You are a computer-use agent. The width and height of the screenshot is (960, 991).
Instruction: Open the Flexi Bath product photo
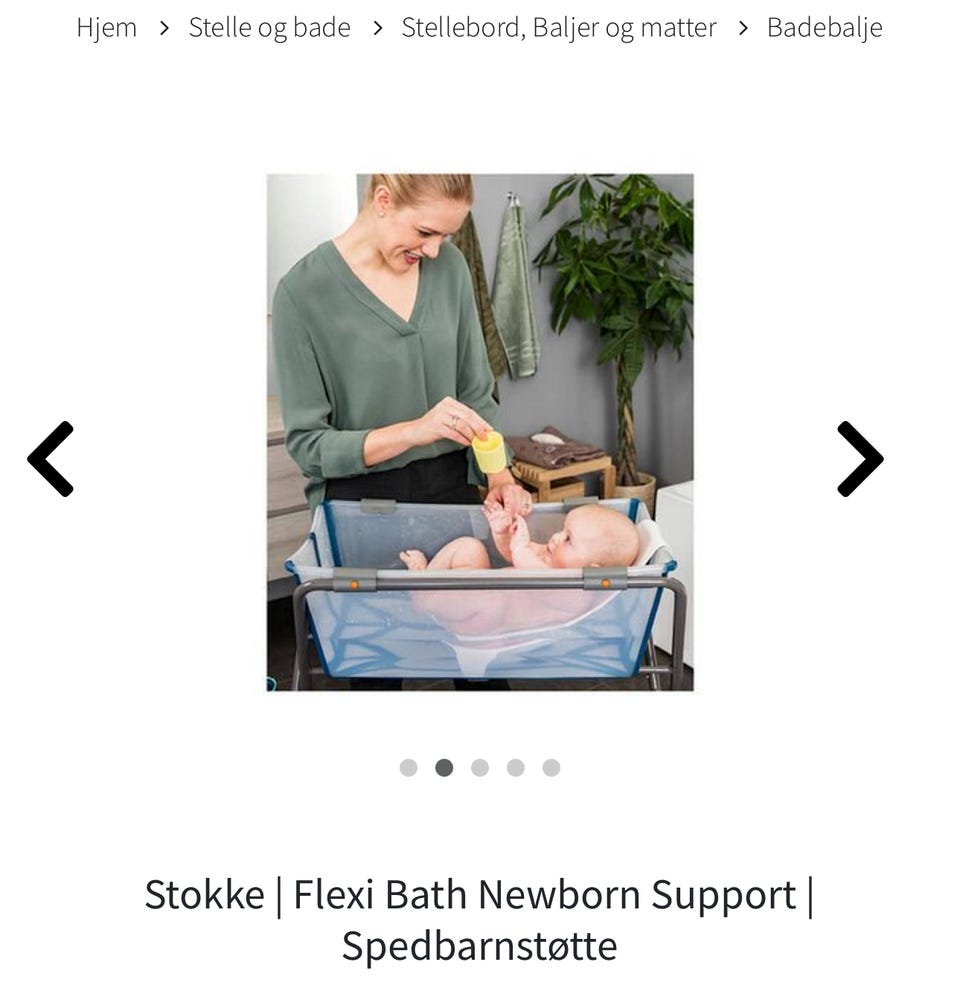coord(480,432)
